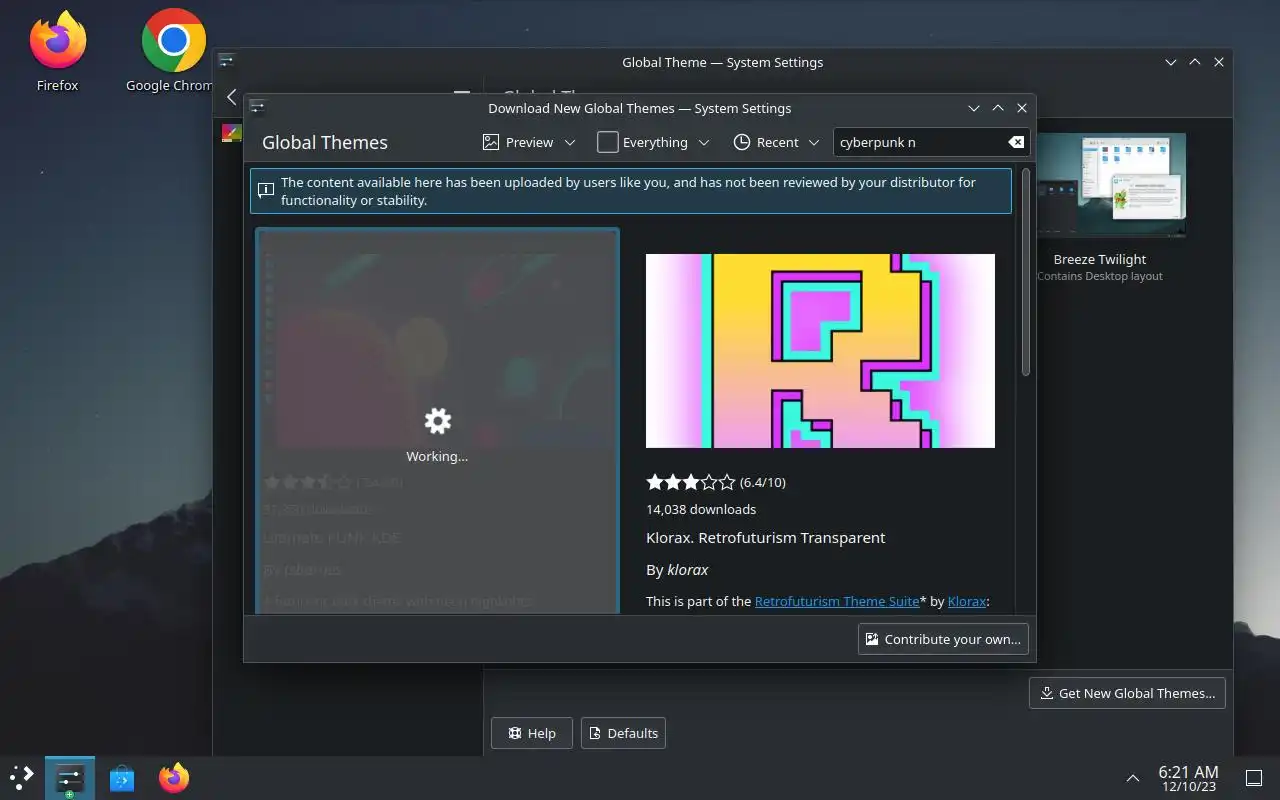This screenshot has height=800, width=1280.
Task: Click the System Settings taskbar icon
Action: tap(69, 777)
